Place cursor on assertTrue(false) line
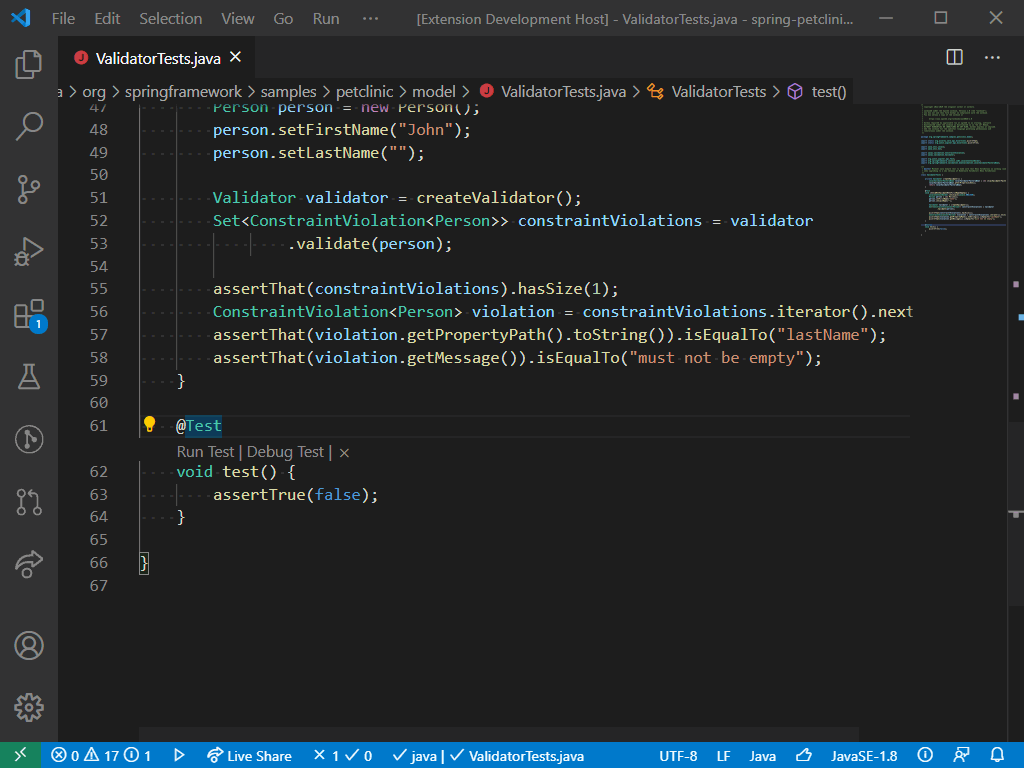 tap(295, 494)
